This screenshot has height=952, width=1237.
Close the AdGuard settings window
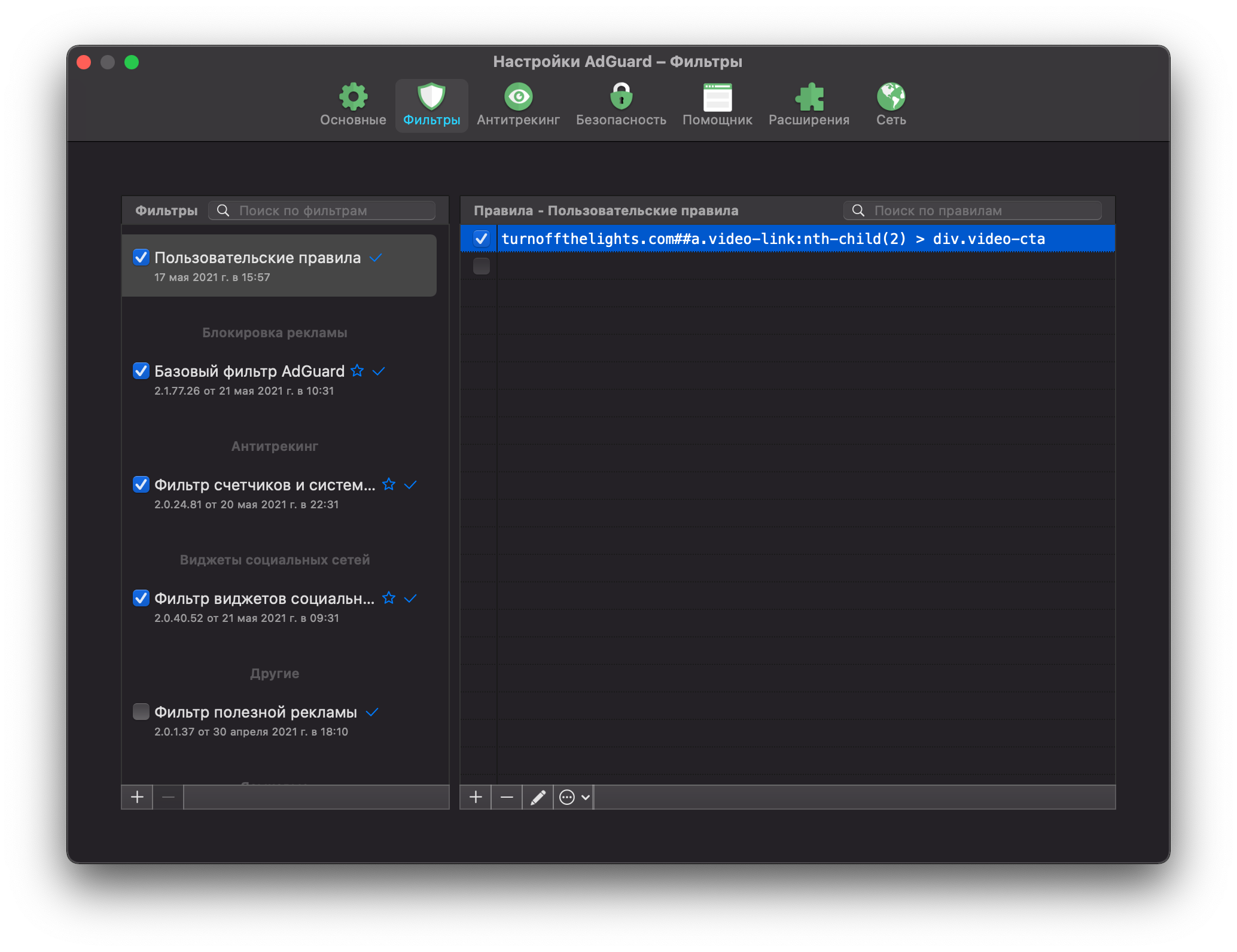pyautogui.click(x=84, y=62)
